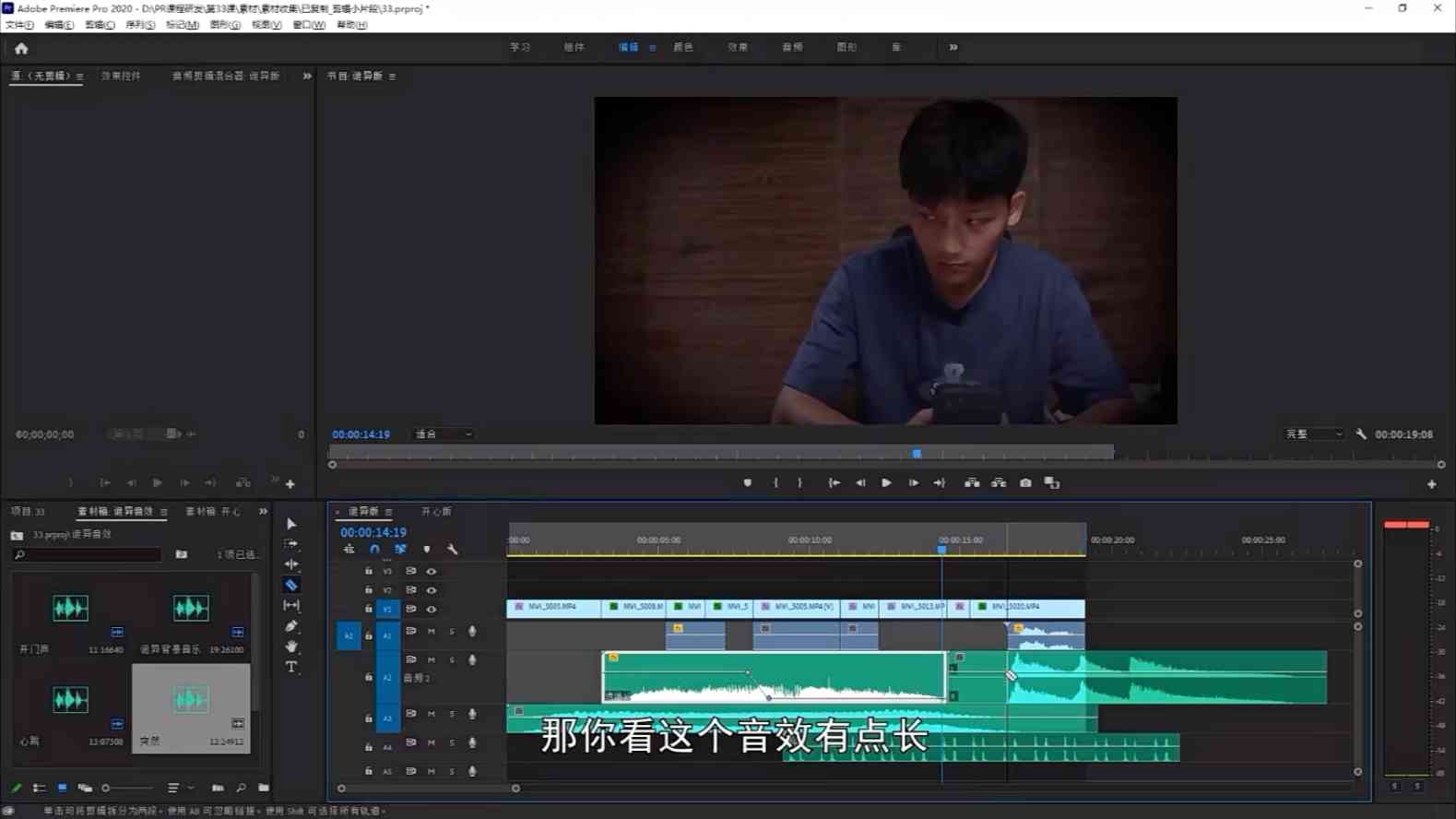Image resolution: width=1456 pixels, height=819 pixels.
Task: Export frame with camera icon
Action: point(1025,483)
